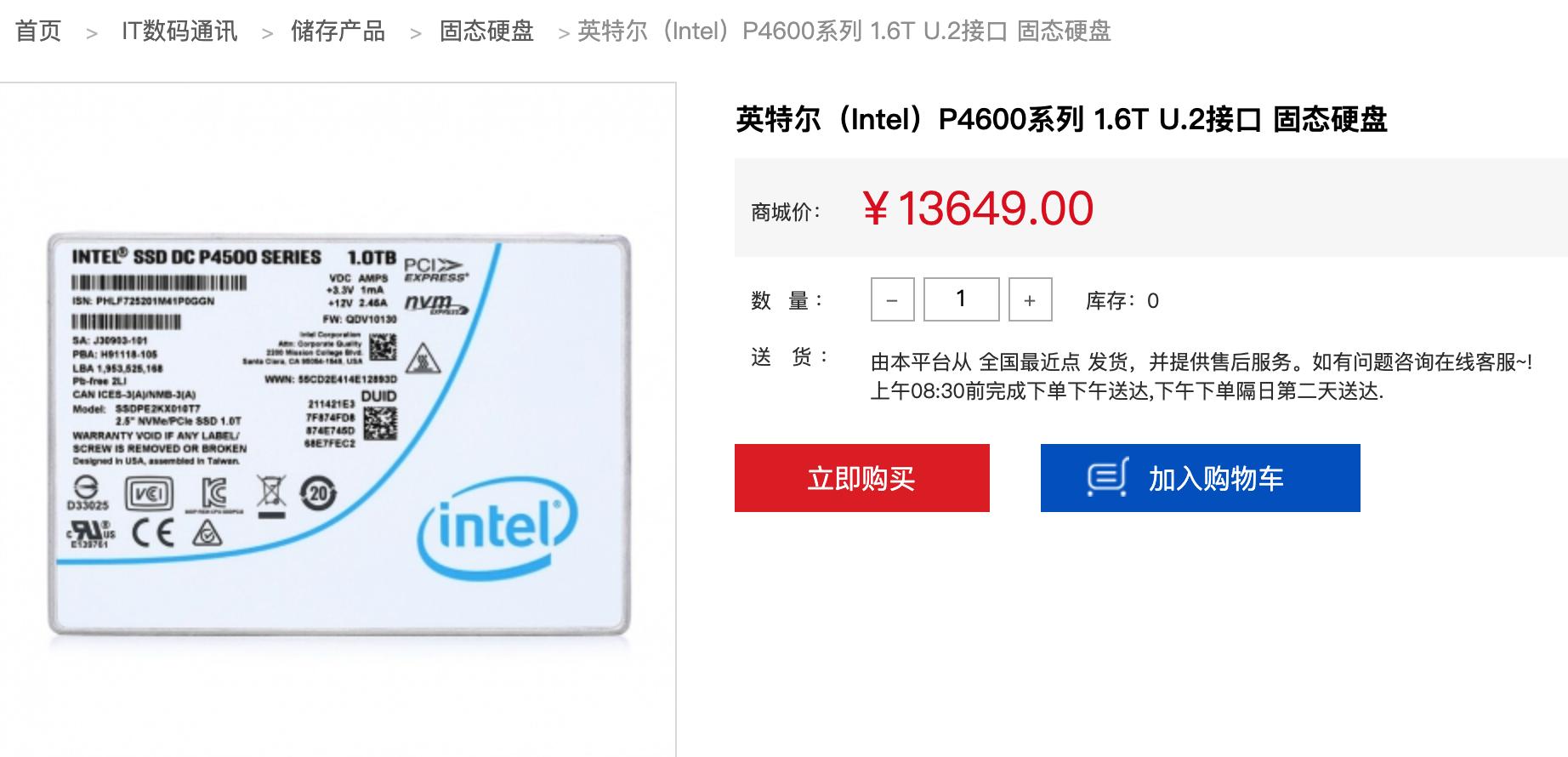
Task: Click the minus stepper to decrease quantity
Action: 890,299
